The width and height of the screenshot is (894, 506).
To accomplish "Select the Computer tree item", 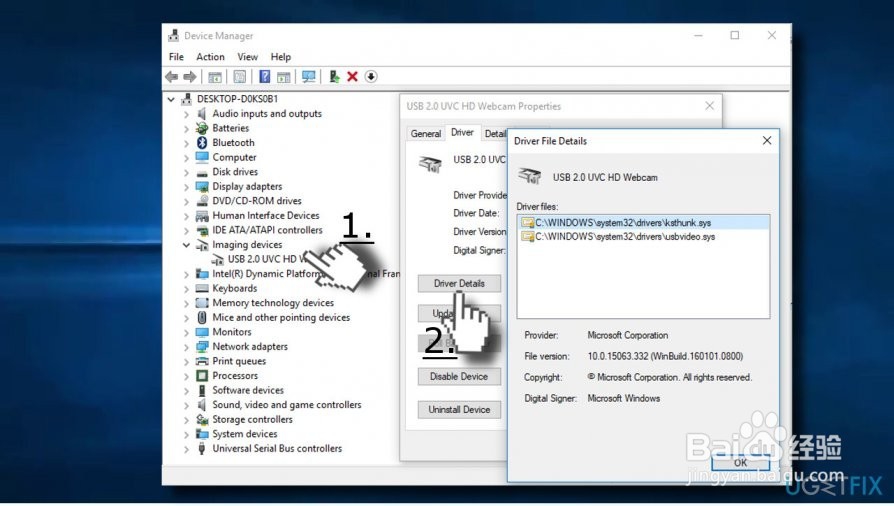I will (234, 157).
